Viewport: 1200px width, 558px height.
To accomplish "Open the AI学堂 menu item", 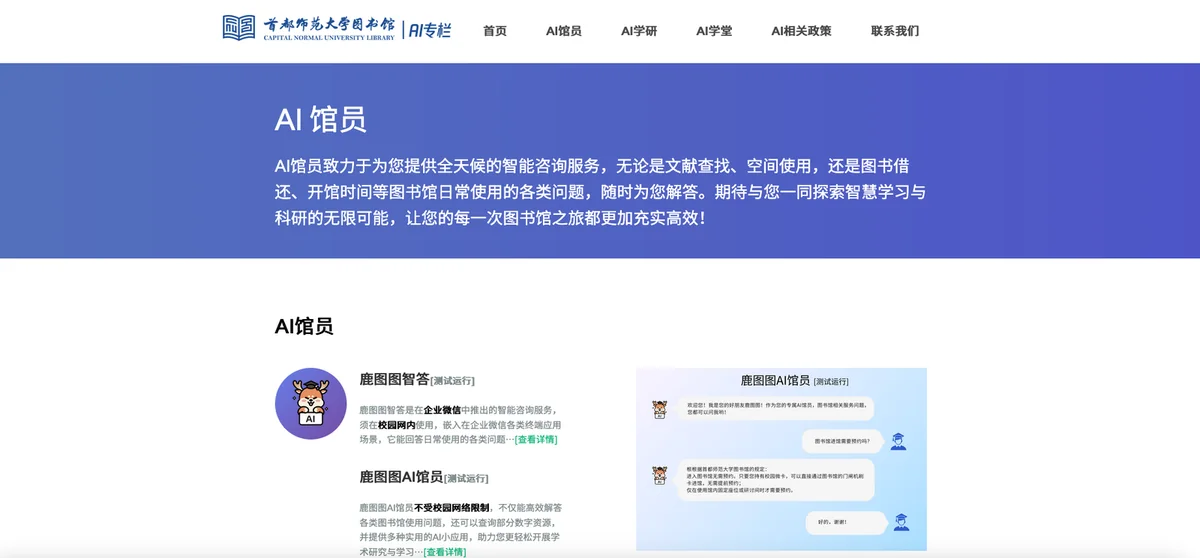I will pyautogui.click(x=714, y=31).
